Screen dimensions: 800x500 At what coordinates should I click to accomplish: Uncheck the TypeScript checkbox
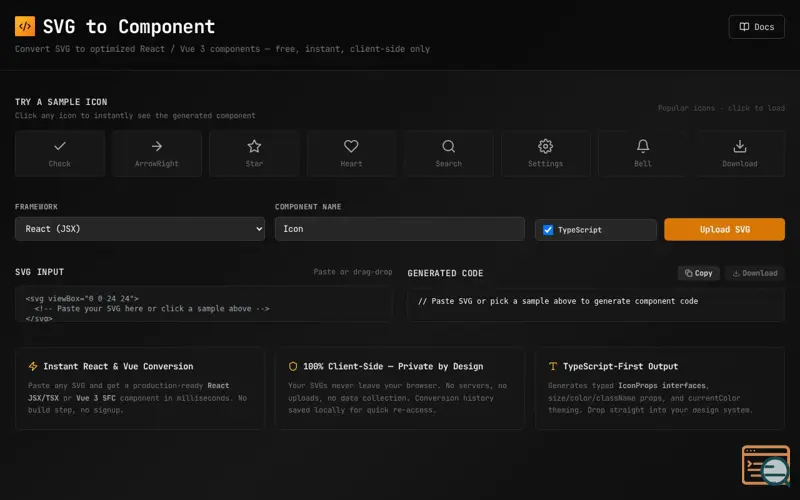(x=548, y=230)
